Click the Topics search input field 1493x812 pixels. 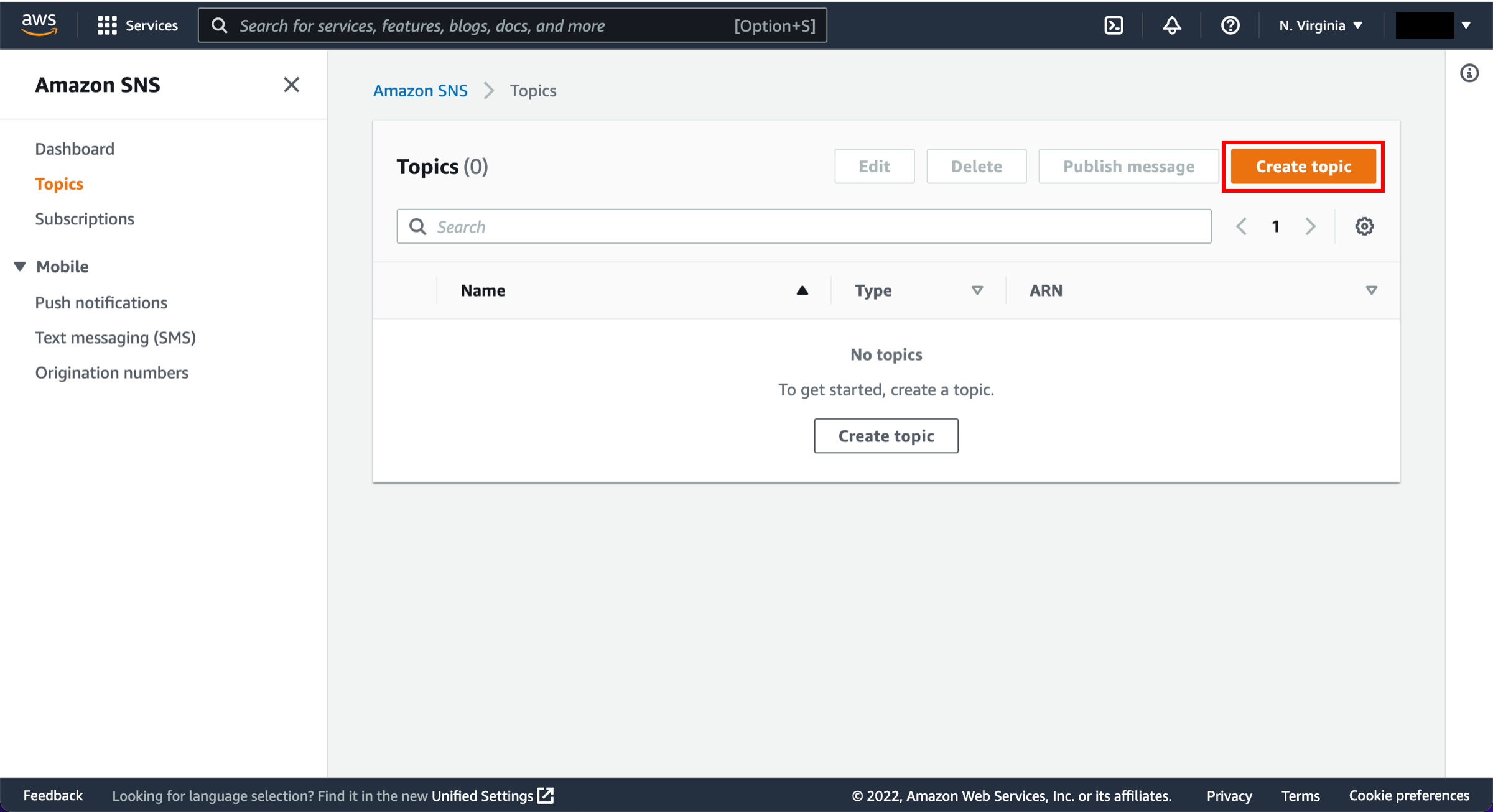805,226
